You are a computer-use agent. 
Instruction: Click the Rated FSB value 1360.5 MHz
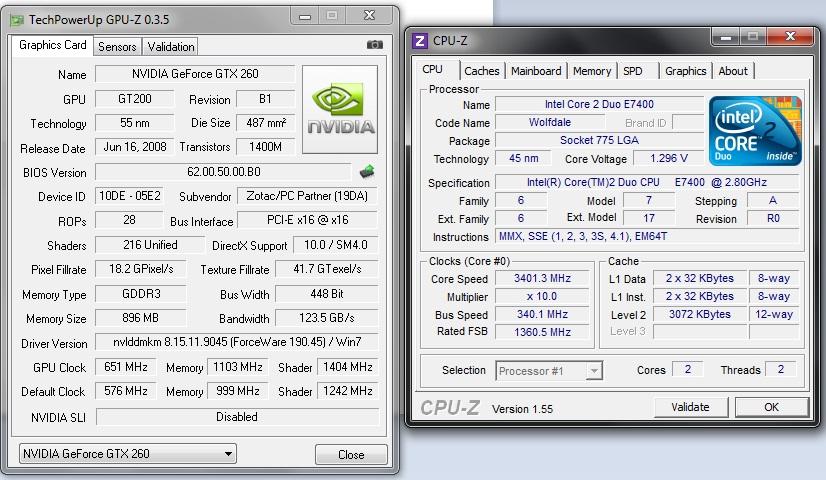542,332
